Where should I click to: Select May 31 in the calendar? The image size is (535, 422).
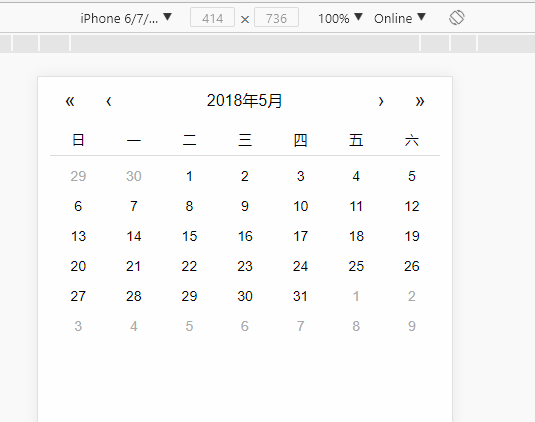pos(300,296)
